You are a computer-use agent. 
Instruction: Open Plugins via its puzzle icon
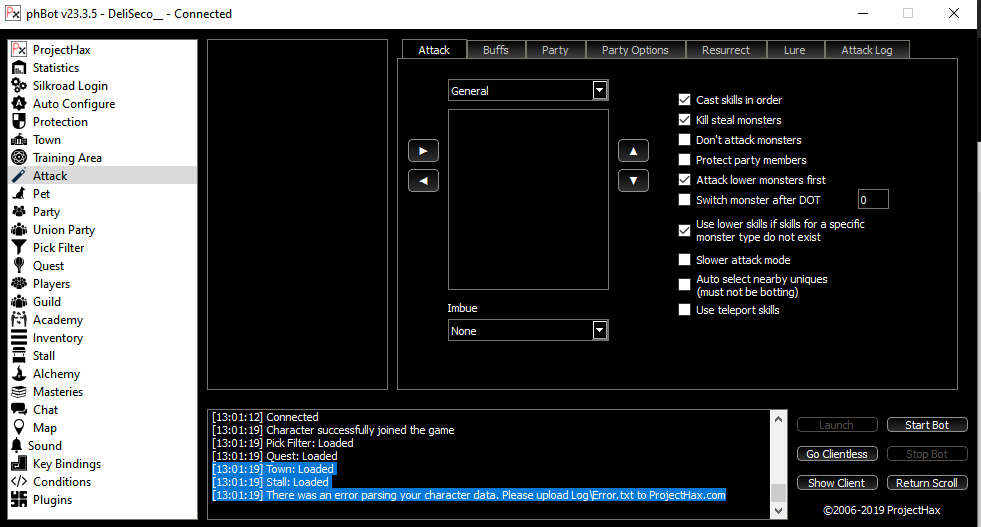(x=18, y=500)
